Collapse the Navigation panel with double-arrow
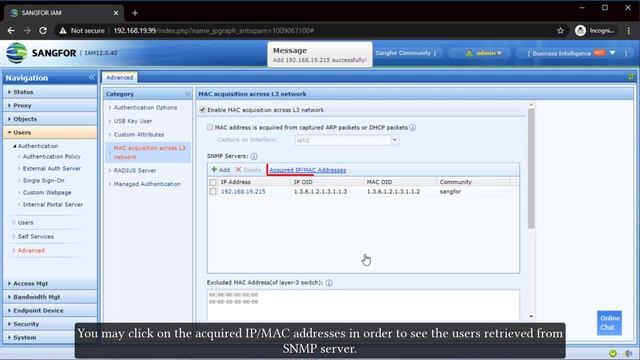The height and width of the screenshot is (360, 640). 91,77
